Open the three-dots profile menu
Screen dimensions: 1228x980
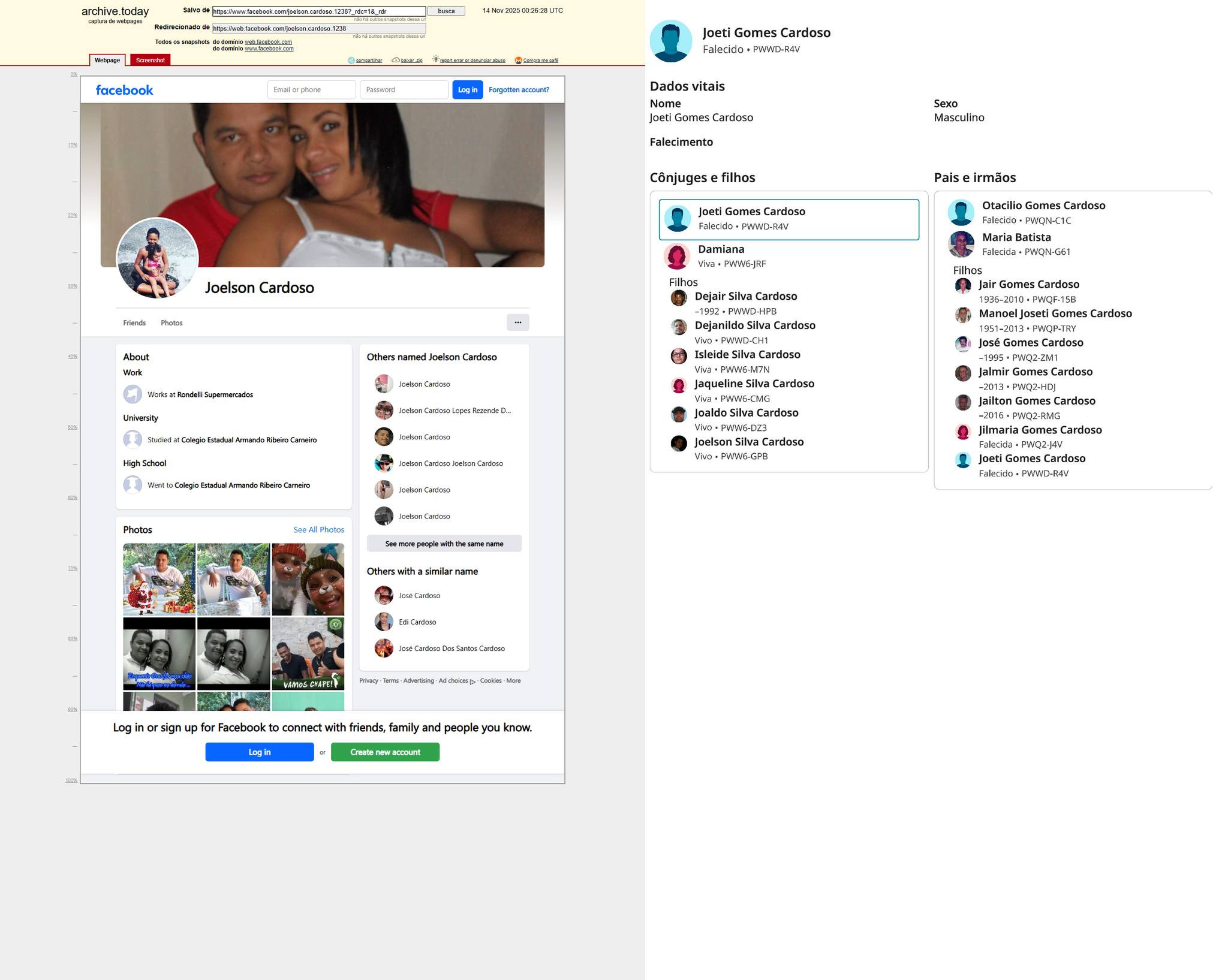[518, 322]
